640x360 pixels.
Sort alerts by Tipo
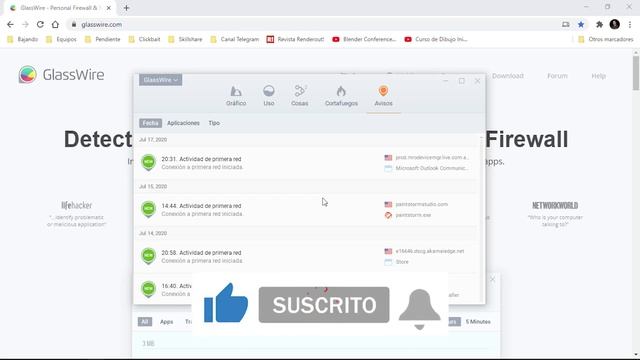(x=214, y=123)
